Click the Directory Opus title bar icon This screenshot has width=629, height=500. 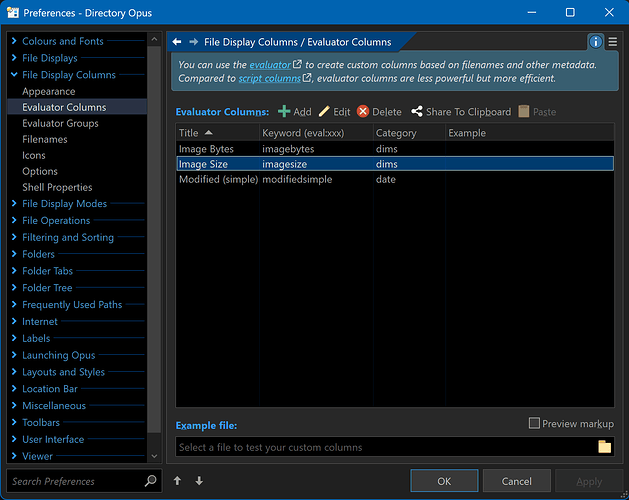point(12,12)
